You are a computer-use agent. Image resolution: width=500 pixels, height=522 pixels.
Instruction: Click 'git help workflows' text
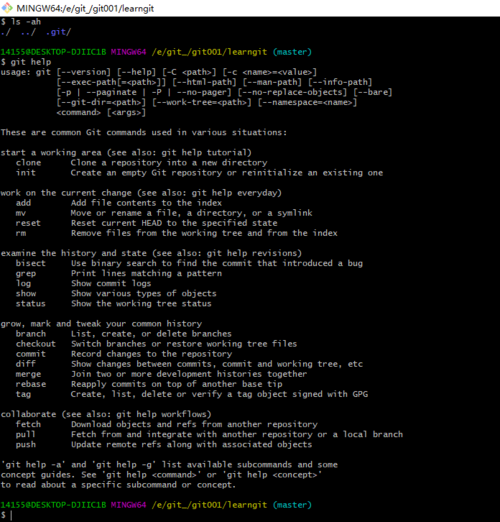pyautogui.click(x=161, y=414)
